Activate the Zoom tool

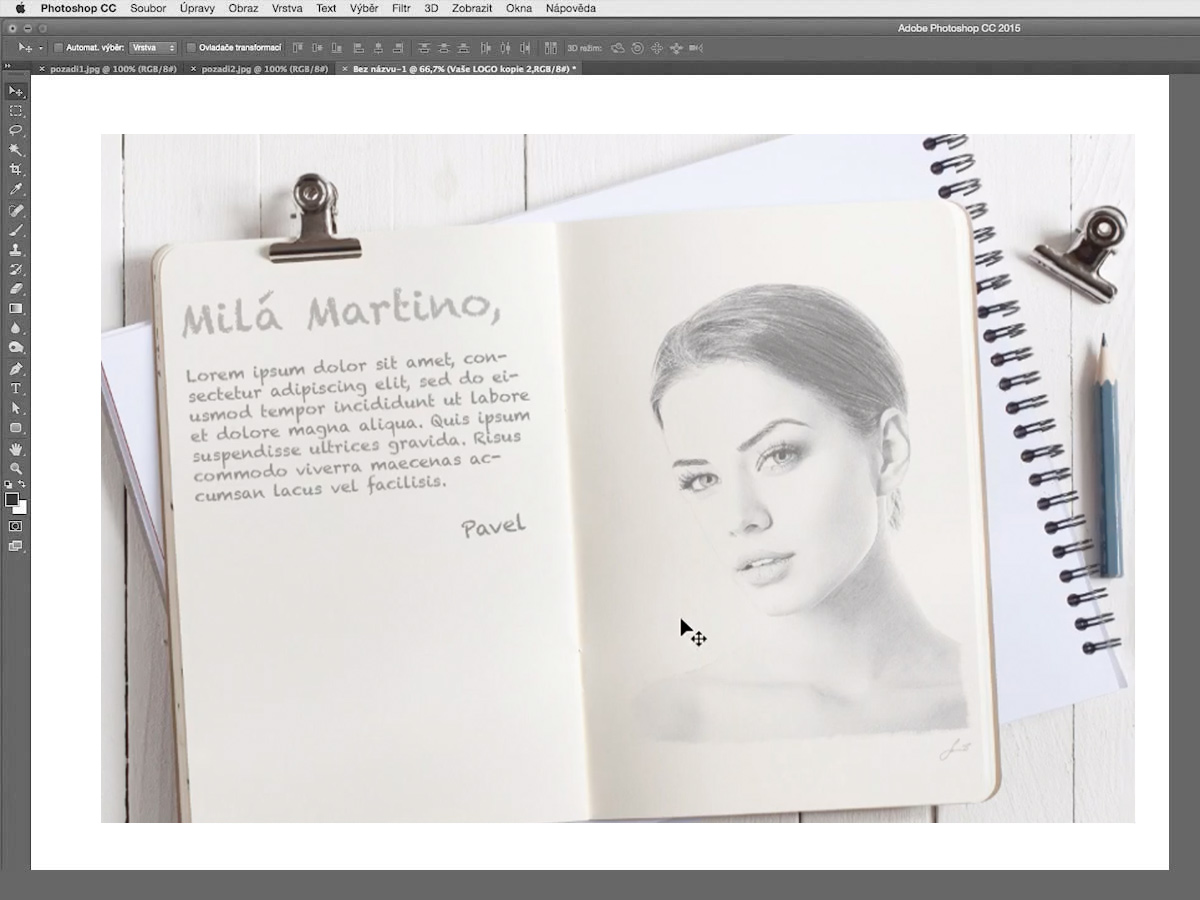[x=16, y=468]
